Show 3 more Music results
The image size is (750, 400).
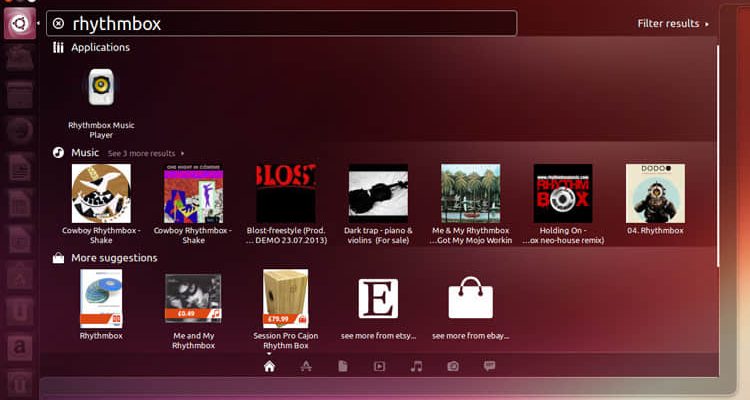[x=142, y=154]
